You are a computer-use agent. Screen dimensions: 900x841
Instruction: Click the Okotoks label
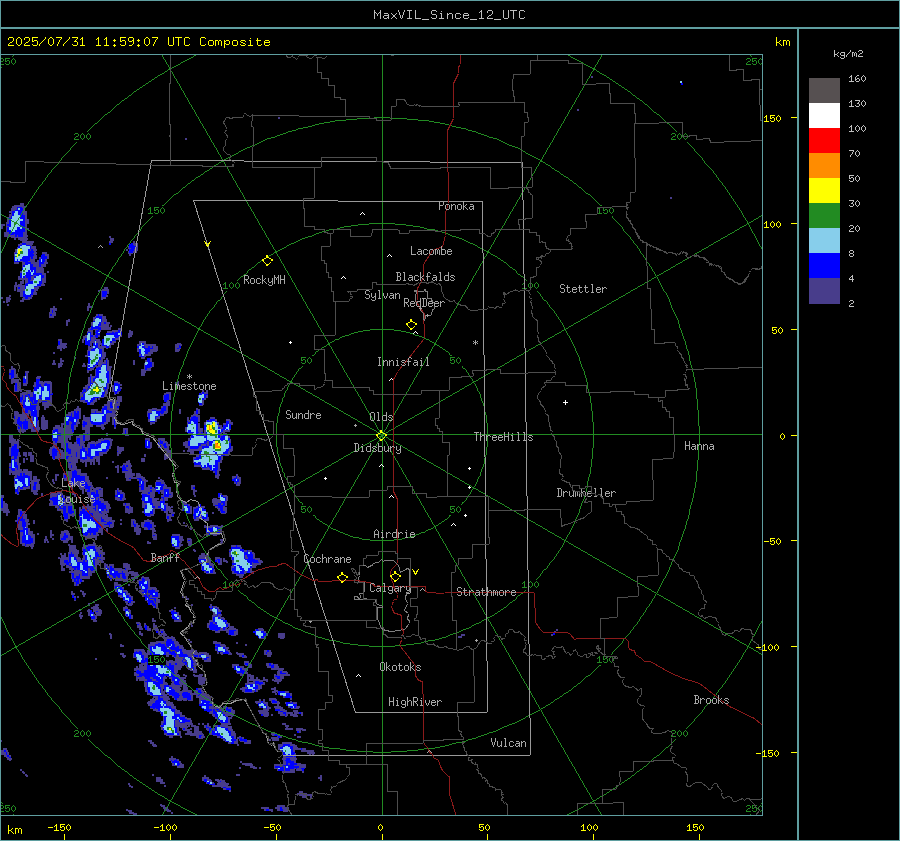[x=400, y=667]
